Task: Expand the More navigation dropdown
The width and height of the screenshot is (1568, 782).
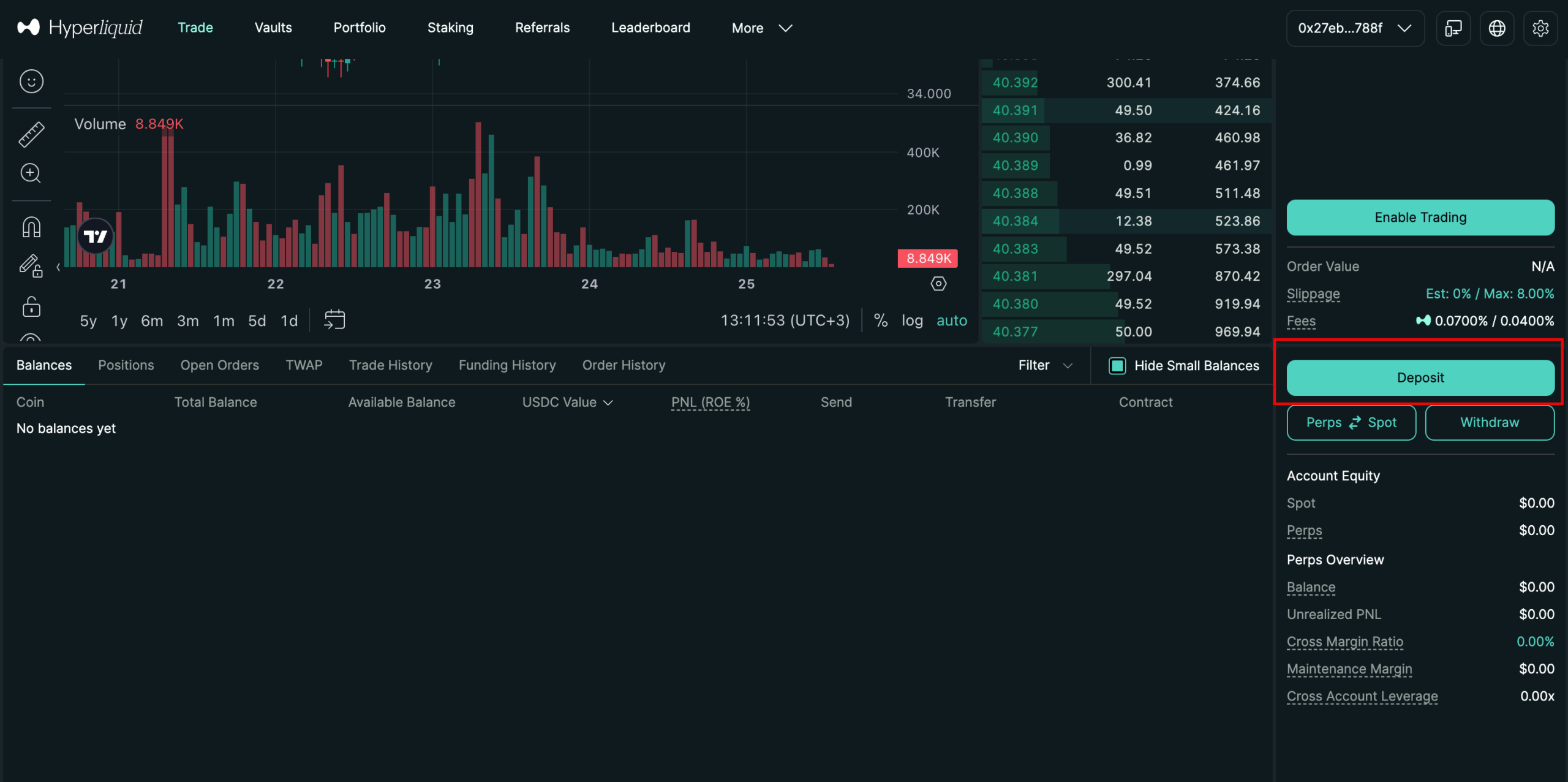Action: [x=761, y=28]
